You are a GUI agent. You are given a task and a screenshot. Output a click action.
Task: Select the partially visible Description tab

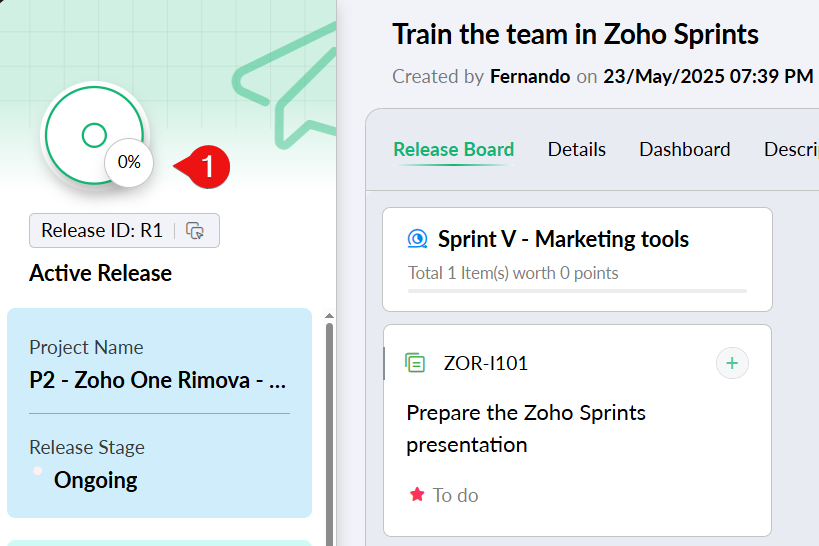[x=791, y=150]
